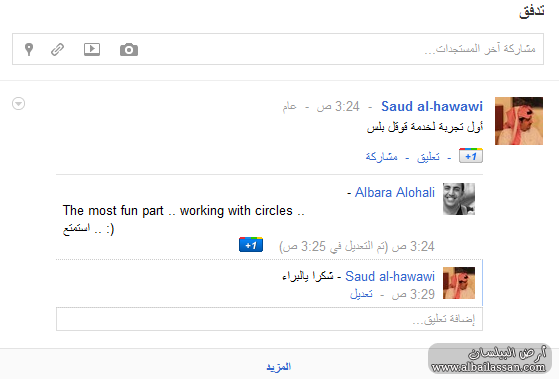Click the تعليق comment link
This screenshot has width=559, height=379.
coord(428,157)
